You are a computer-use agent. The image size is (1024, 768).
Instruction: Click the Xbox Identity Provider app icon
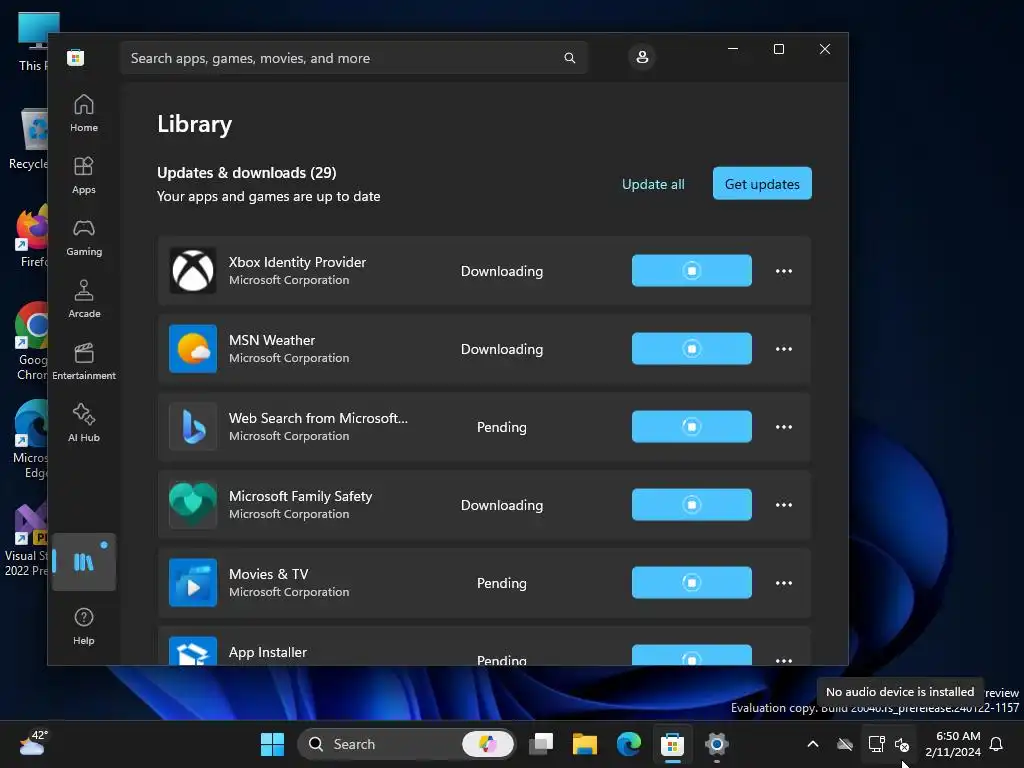click(193, 270)
